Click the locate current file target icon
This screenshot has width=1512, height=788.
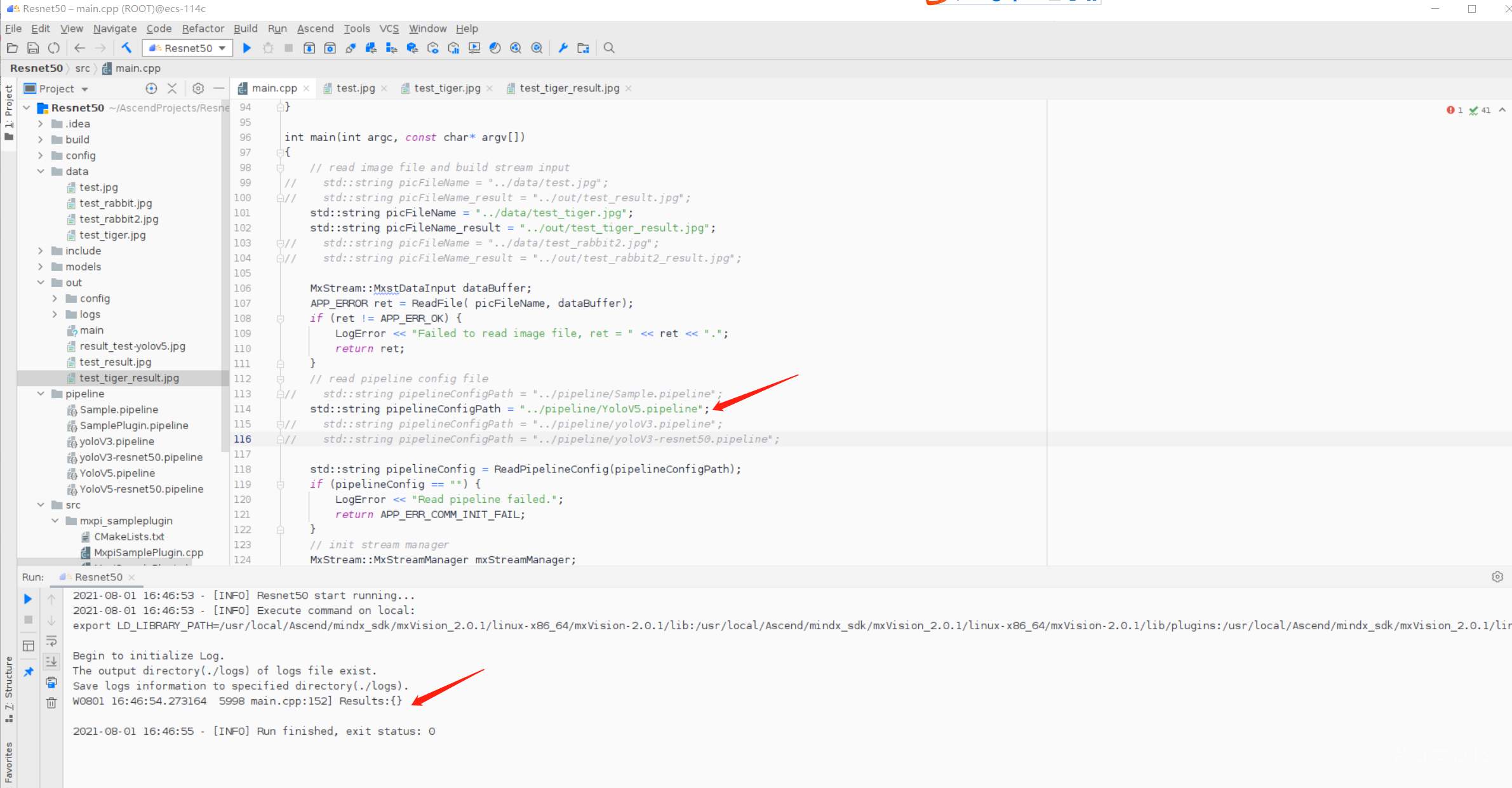click(x=151, y=88)
